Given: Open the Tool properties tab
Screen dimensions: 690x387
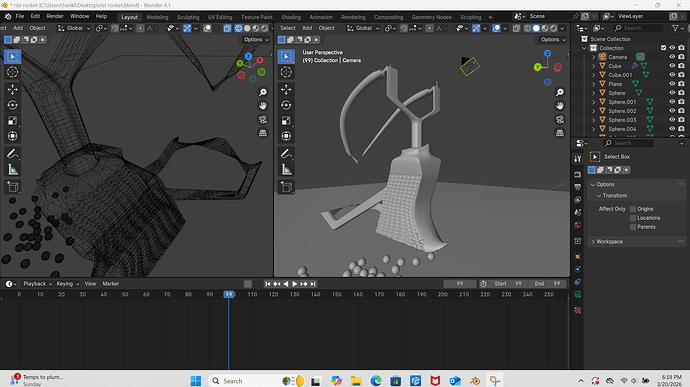Looking at the screenshot, I should pyautogui.click(x=578, y=159).
